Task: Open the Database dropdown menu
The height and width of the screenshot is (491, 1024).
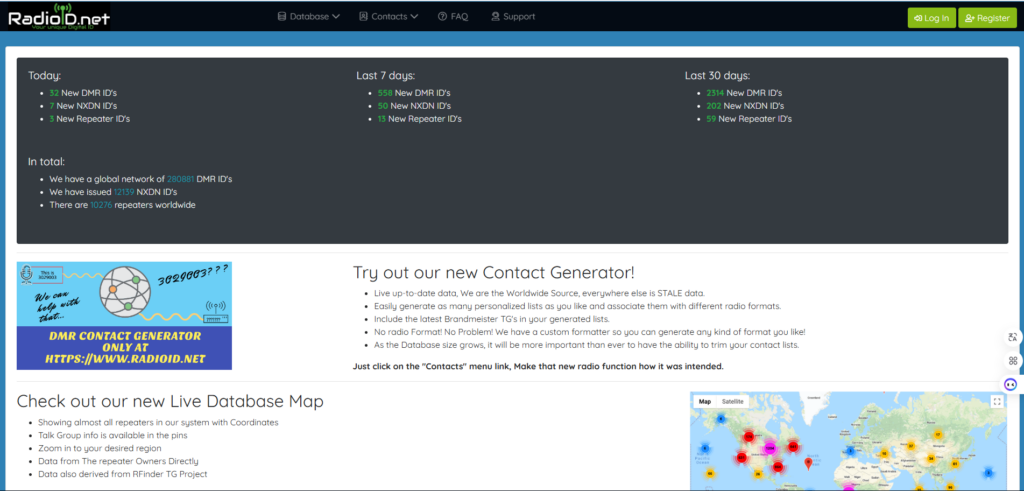Action: (309, 17)
